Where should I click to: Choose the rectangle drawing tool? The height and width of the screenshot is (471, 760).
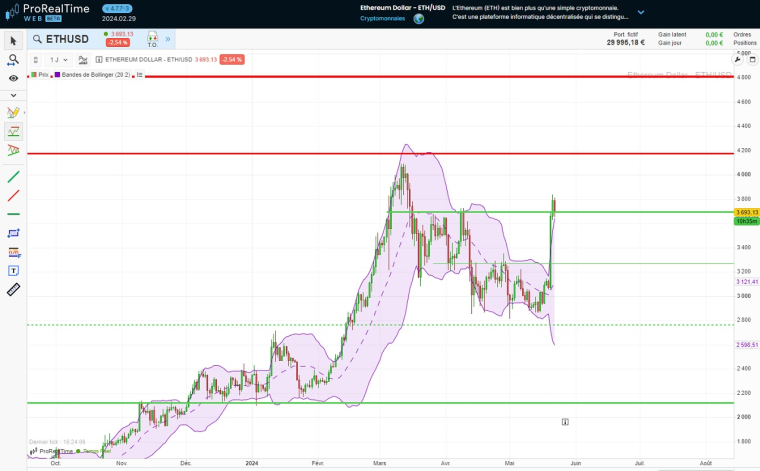click(13, 233)
